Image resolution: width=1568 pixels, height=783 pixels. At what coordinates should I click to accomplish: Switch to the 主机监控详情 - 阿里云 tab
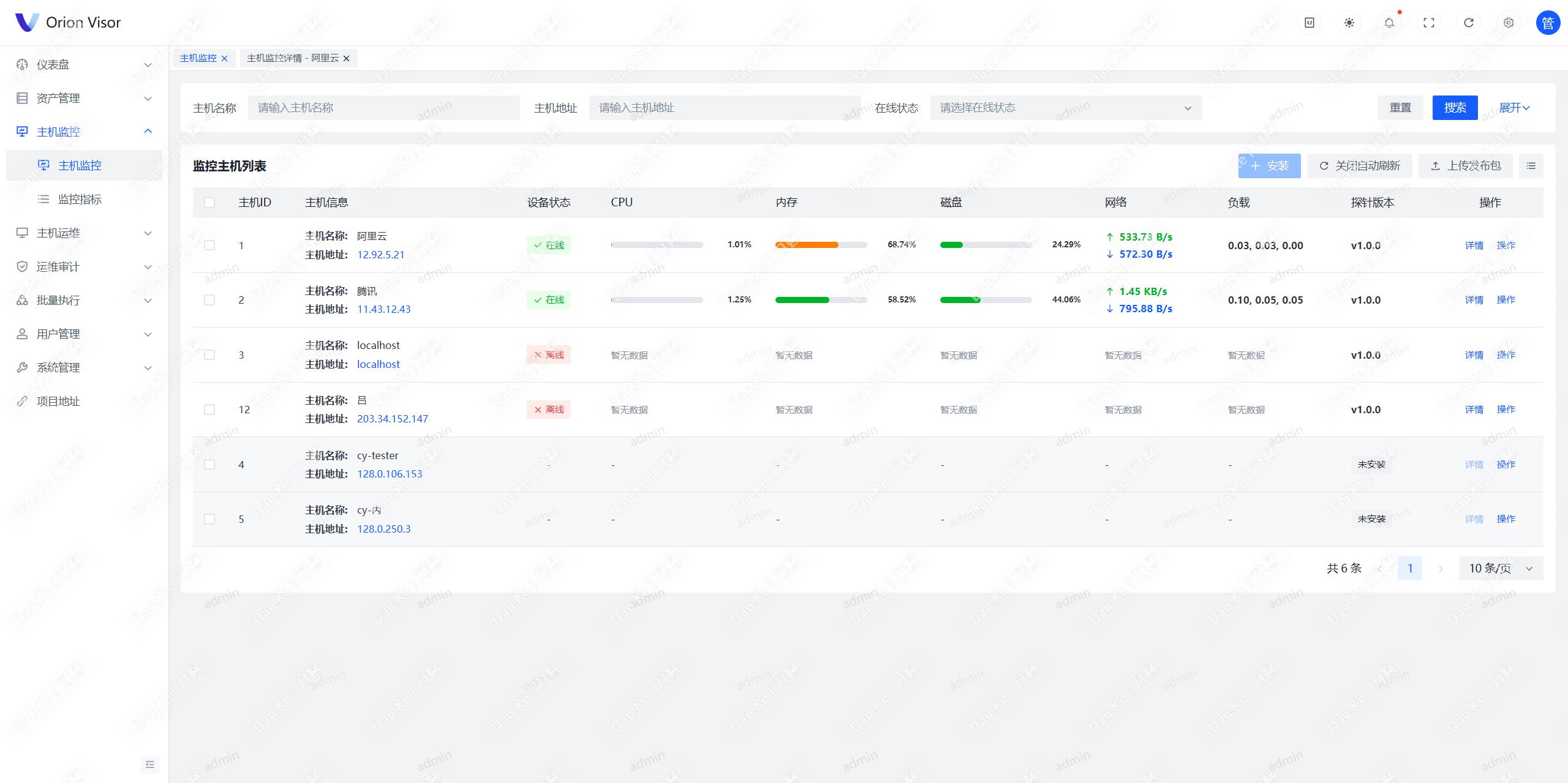click(x=292, y=58)
